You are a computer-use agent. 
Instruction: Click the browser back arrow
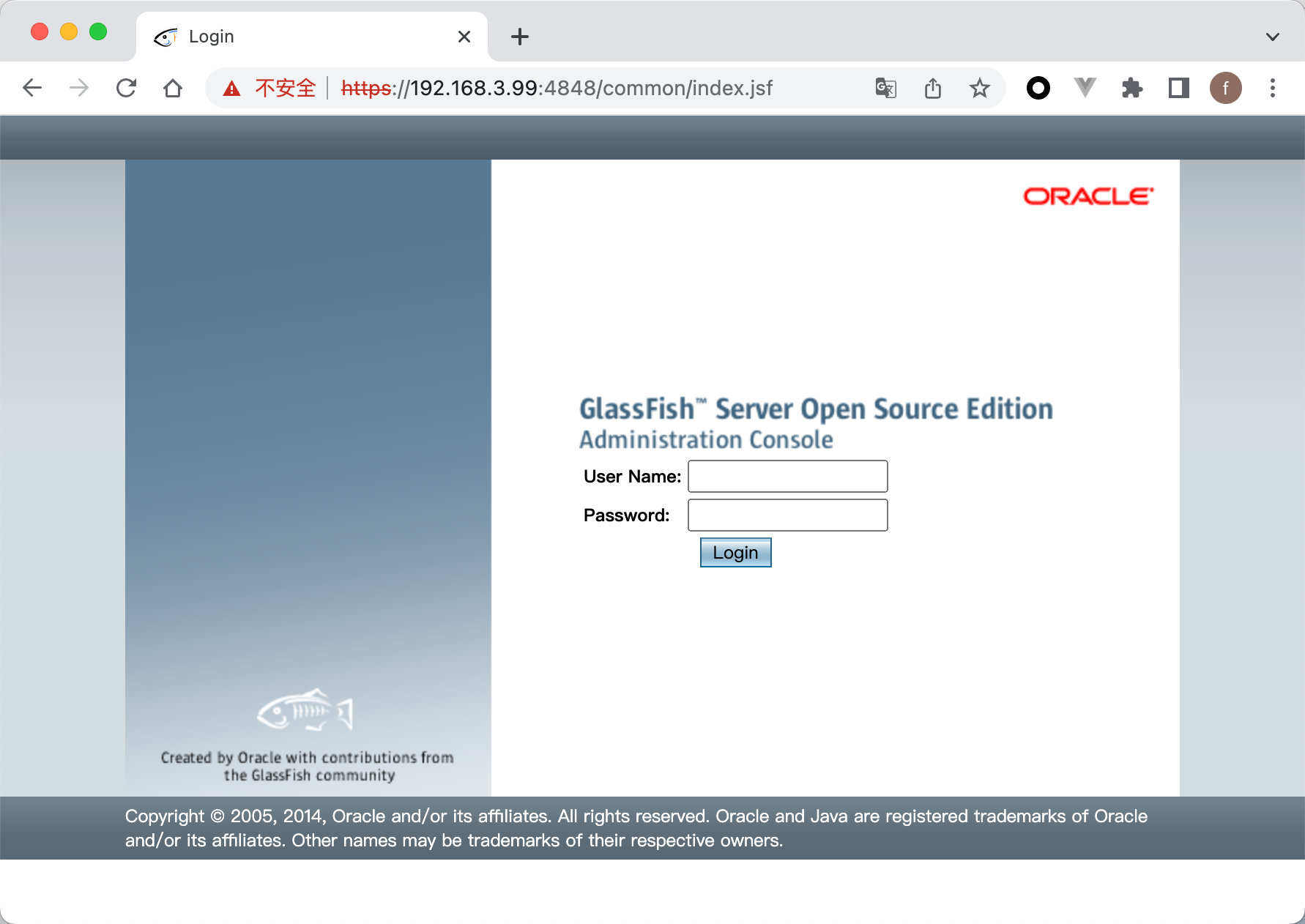tap(32, 89)
